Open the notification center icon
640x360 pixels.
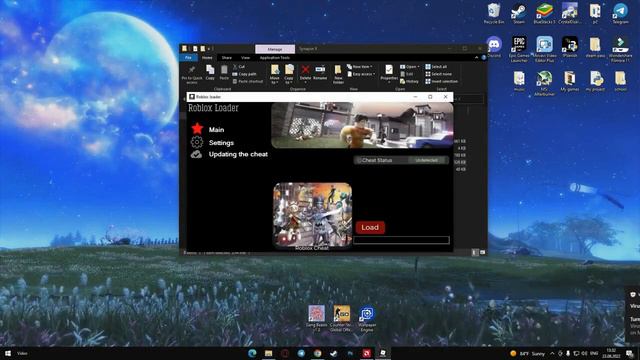coord(629,353)
